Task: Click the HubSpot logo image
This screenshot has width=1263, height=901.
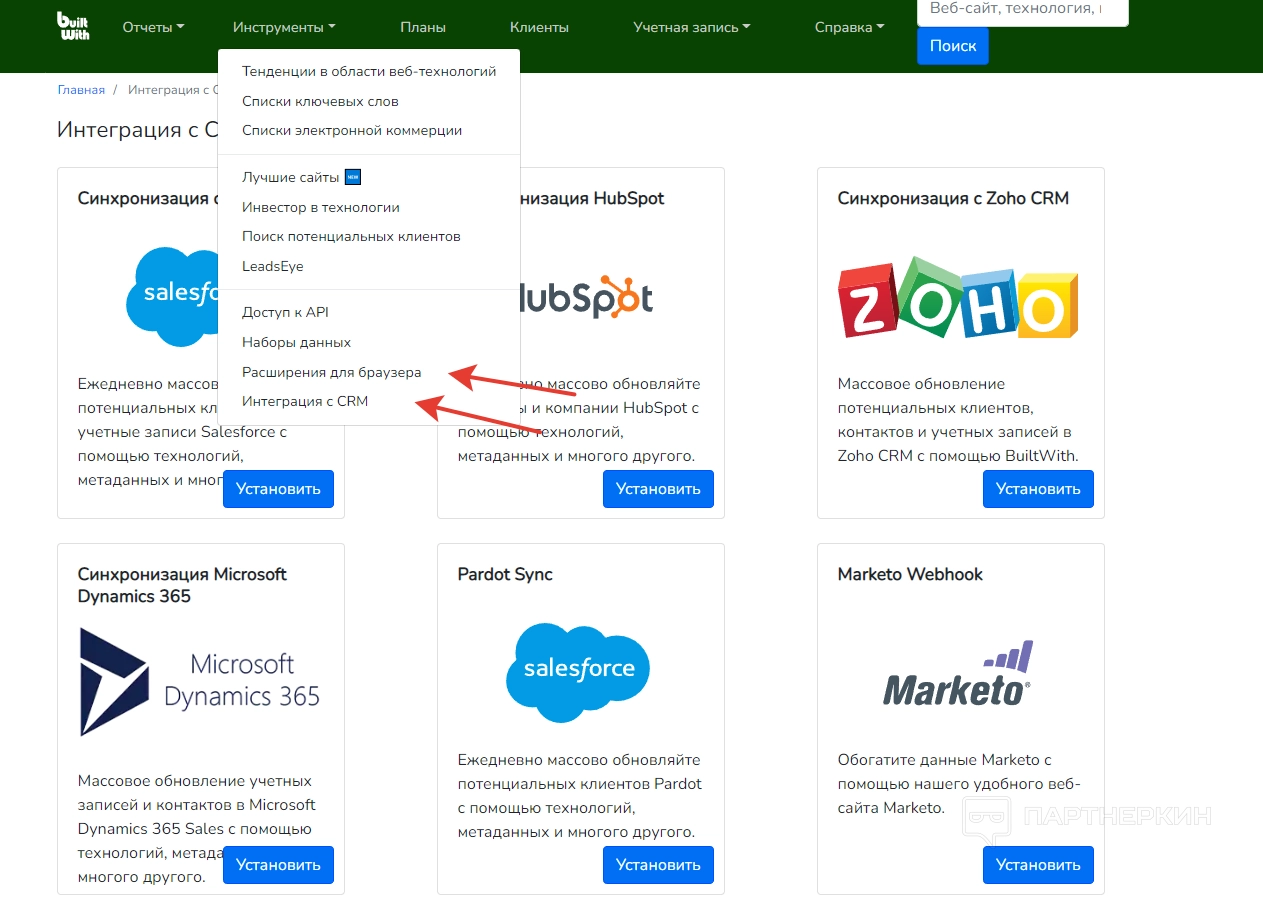Action: point(587,298)
